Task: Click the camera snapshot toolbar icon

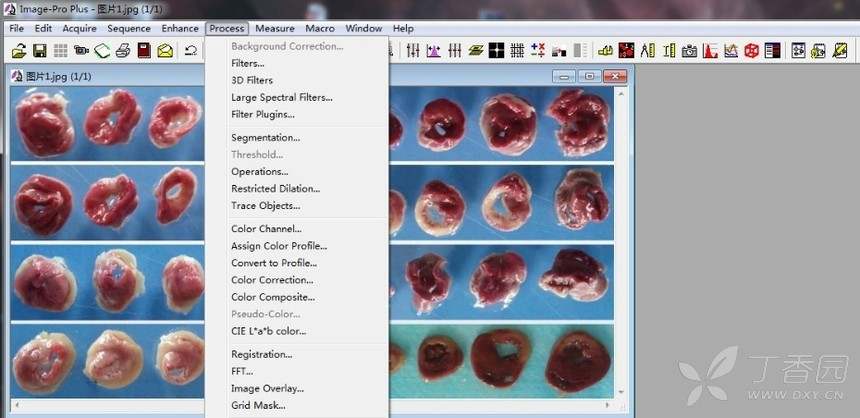Action: [x=690, y=50]
